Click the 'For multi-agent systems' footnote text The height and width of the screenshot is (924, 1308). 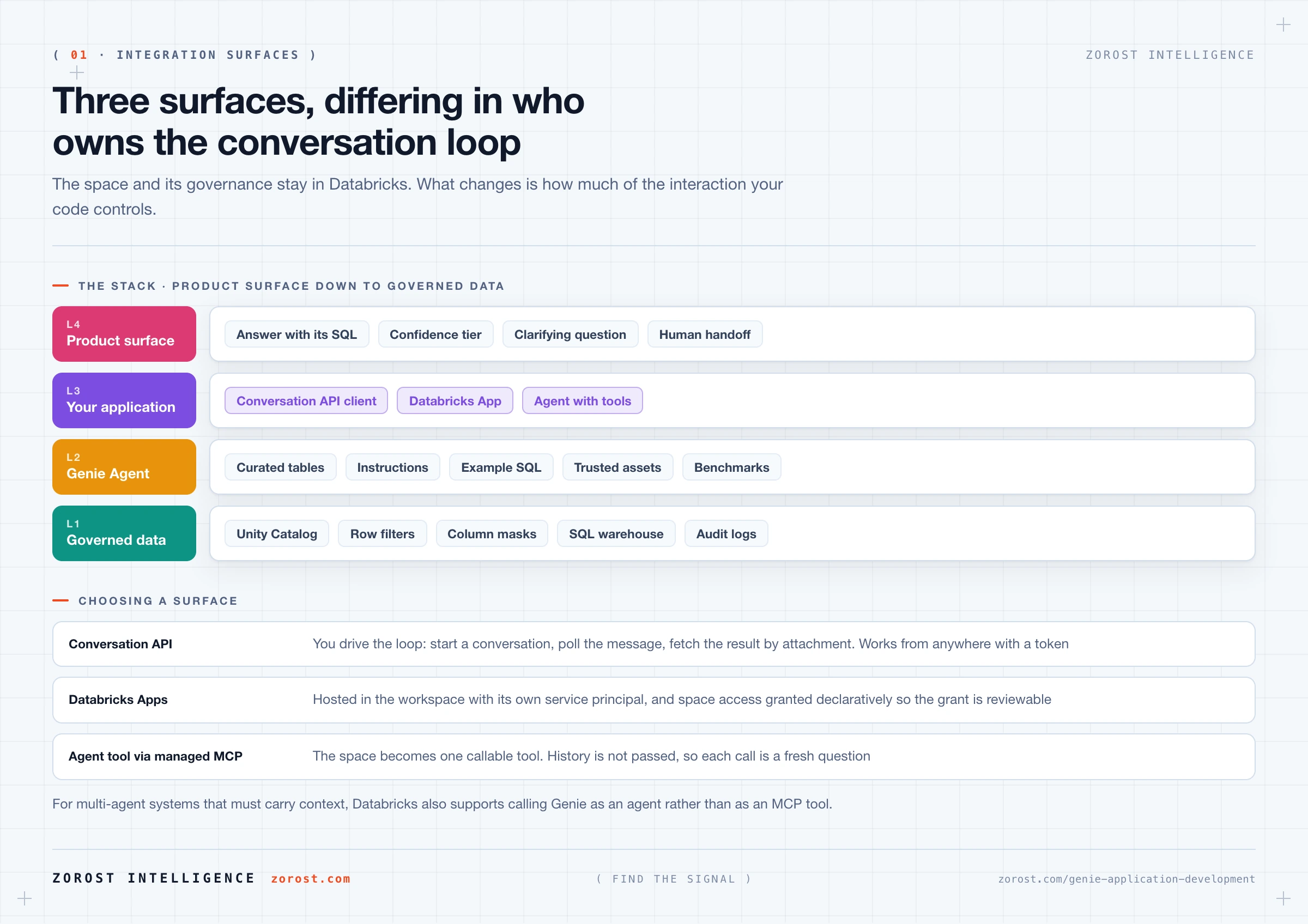[x=442, y=804]
